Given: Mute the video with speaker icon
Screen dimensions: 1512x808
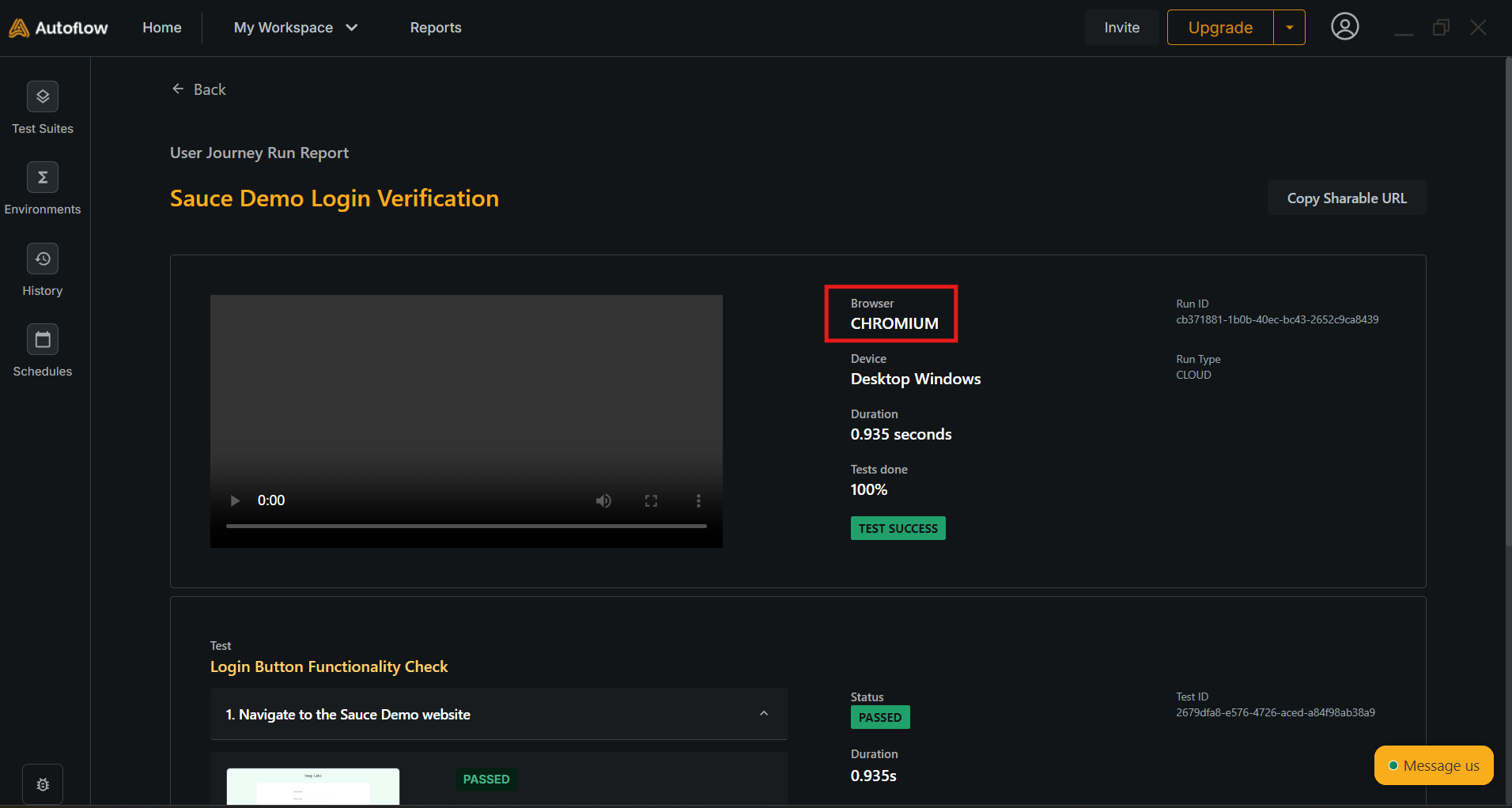Looking at the screenshot, I should click(x=603, y=500).
